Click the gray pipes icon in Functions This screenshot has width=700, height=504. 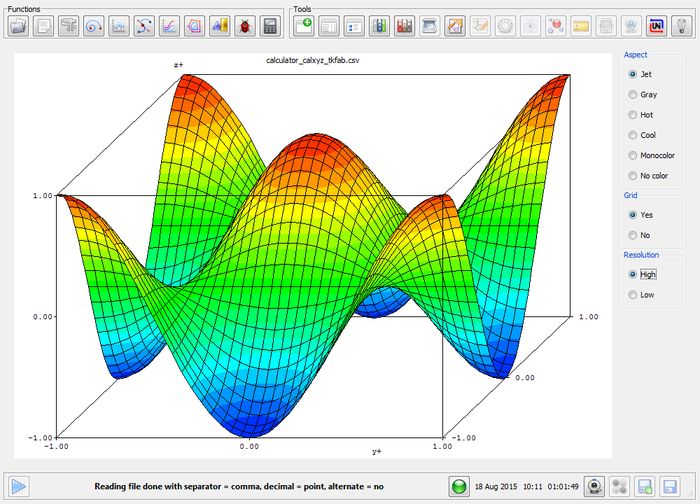tap(68, 26)
